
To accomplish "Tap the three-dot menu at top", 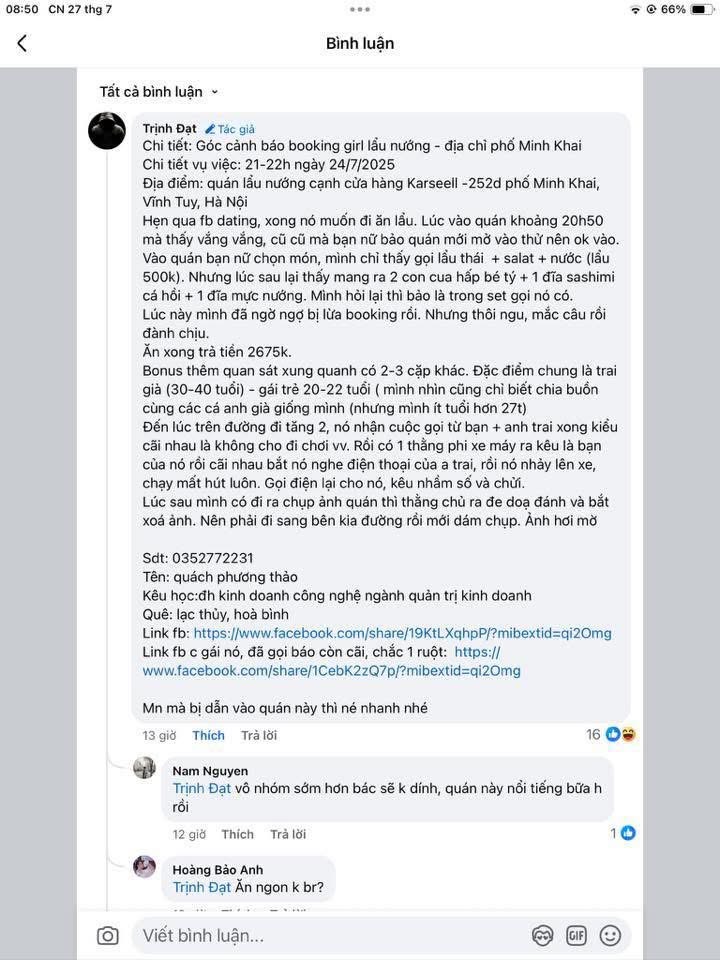I will 360,10.
